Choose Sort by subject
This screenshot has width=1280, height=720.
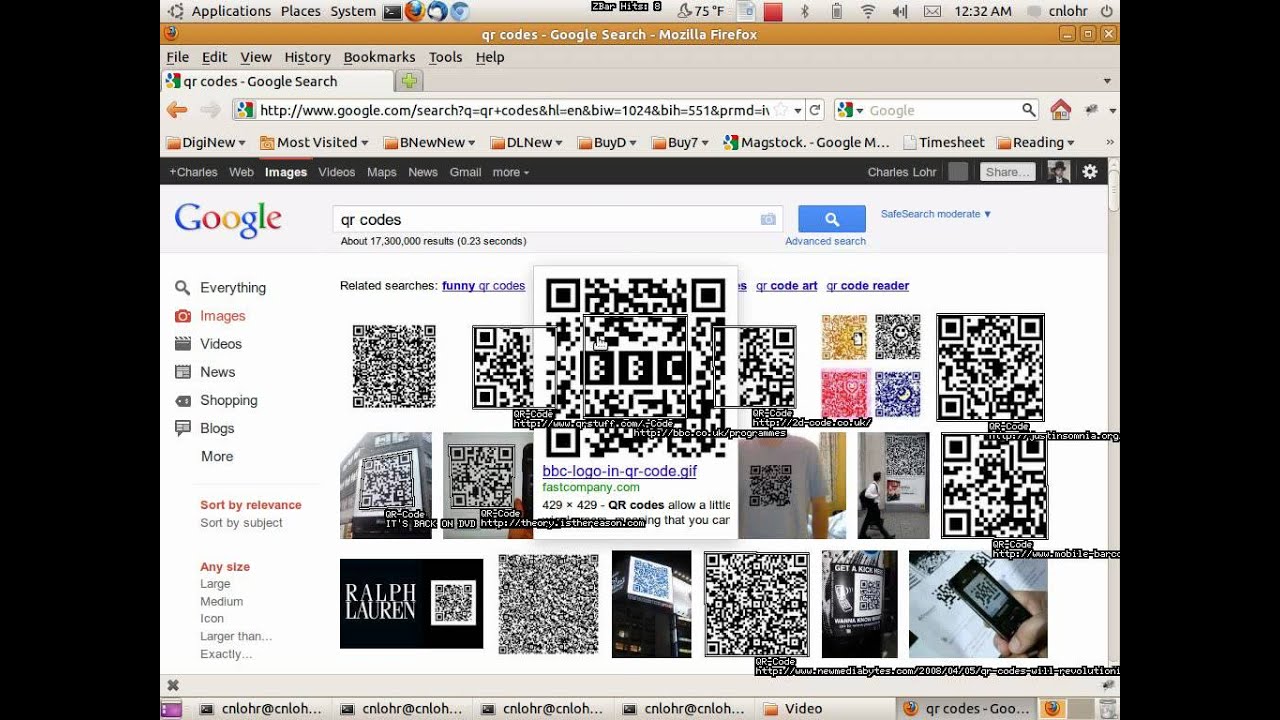point(241,523)
